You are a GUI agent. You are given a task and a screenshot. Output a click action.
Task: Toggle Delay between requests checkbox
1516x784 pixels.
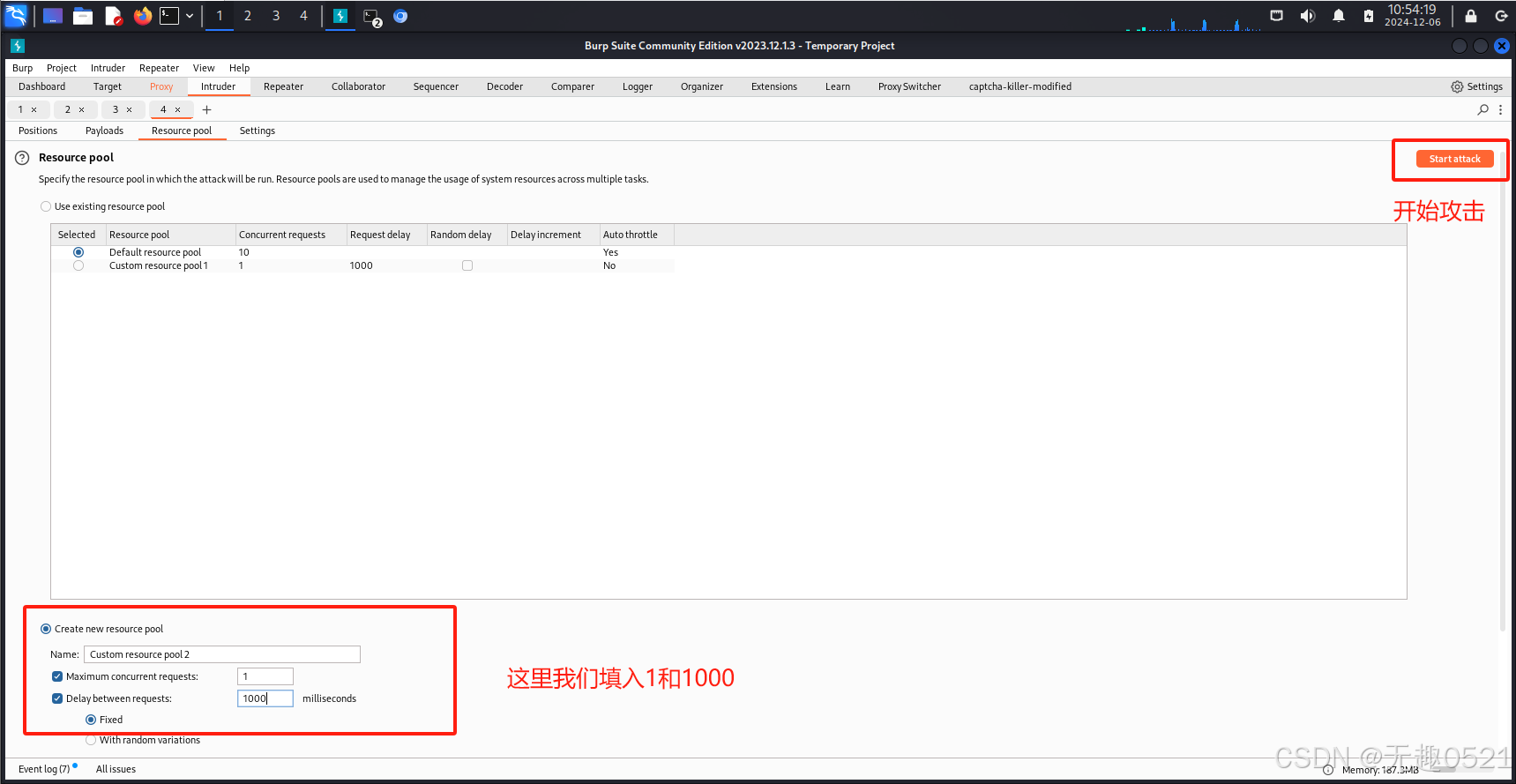(x=57, y=698)
